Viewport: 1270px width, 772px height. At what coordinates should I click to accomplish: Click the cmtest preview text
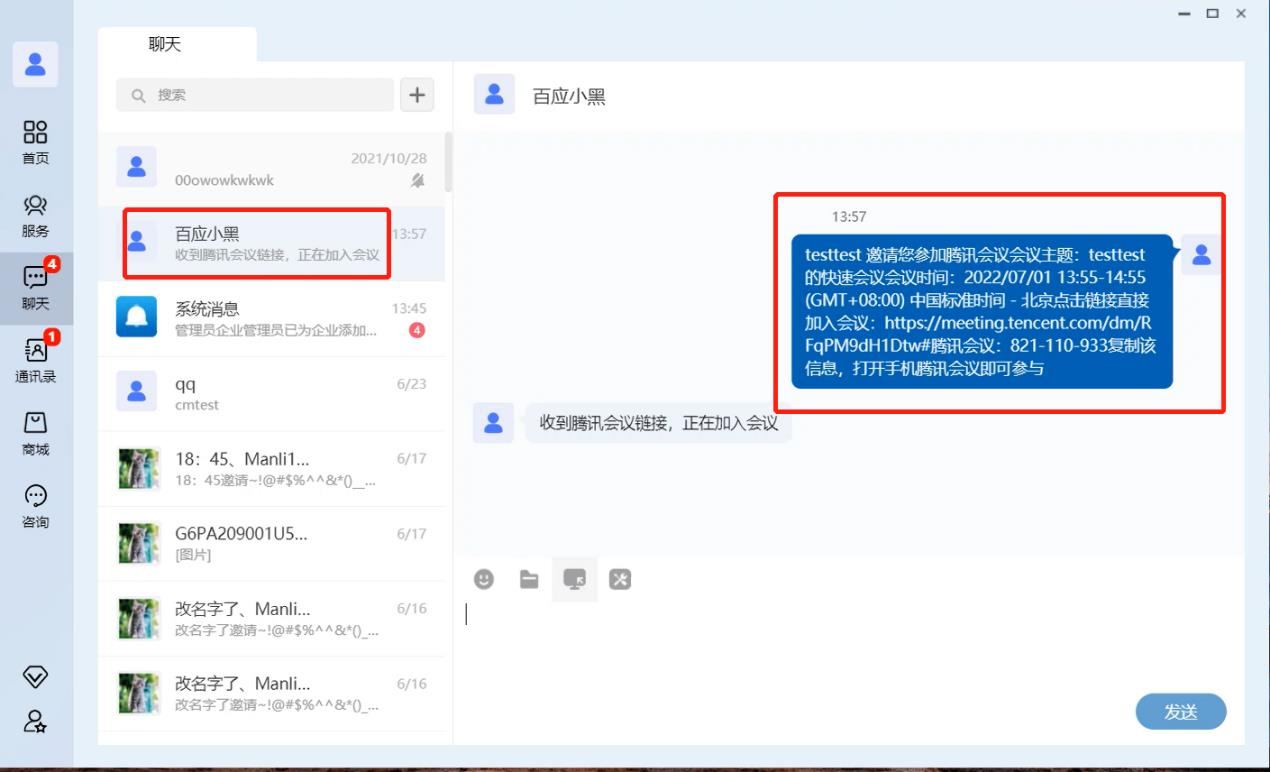[x=197, y=405]
